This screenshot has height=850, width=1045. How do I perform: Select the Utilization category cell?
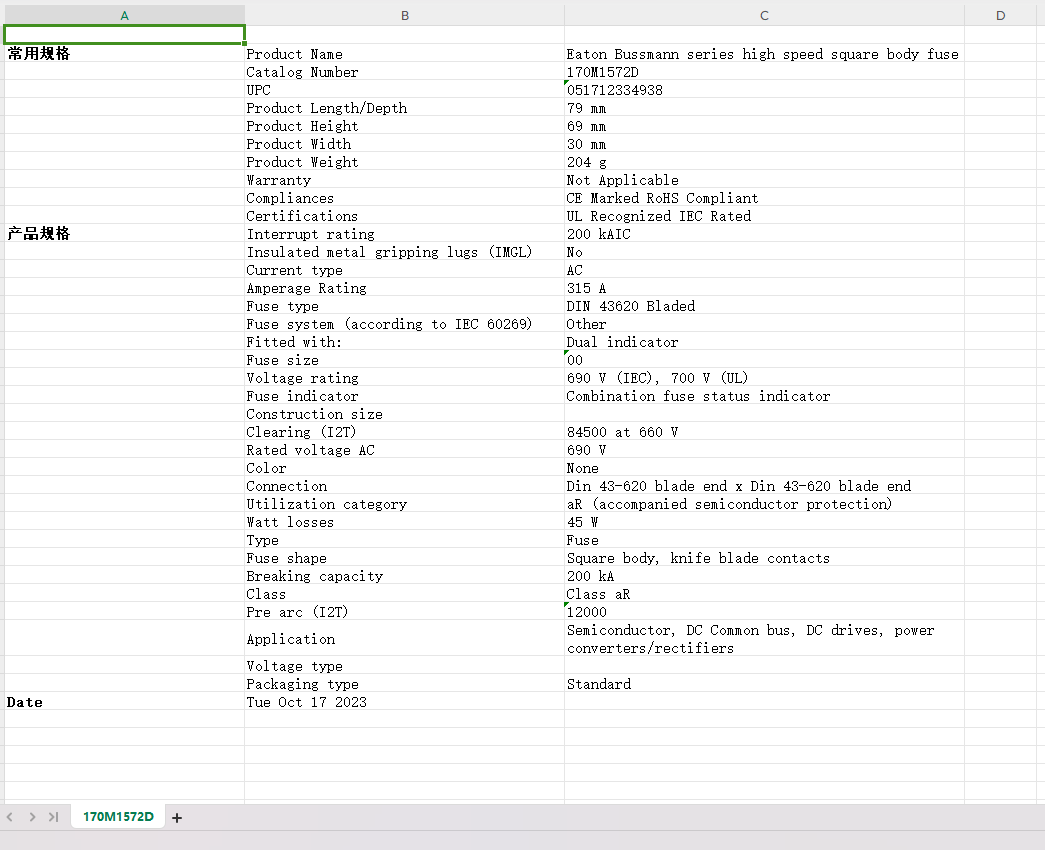[x=405, y=503]
